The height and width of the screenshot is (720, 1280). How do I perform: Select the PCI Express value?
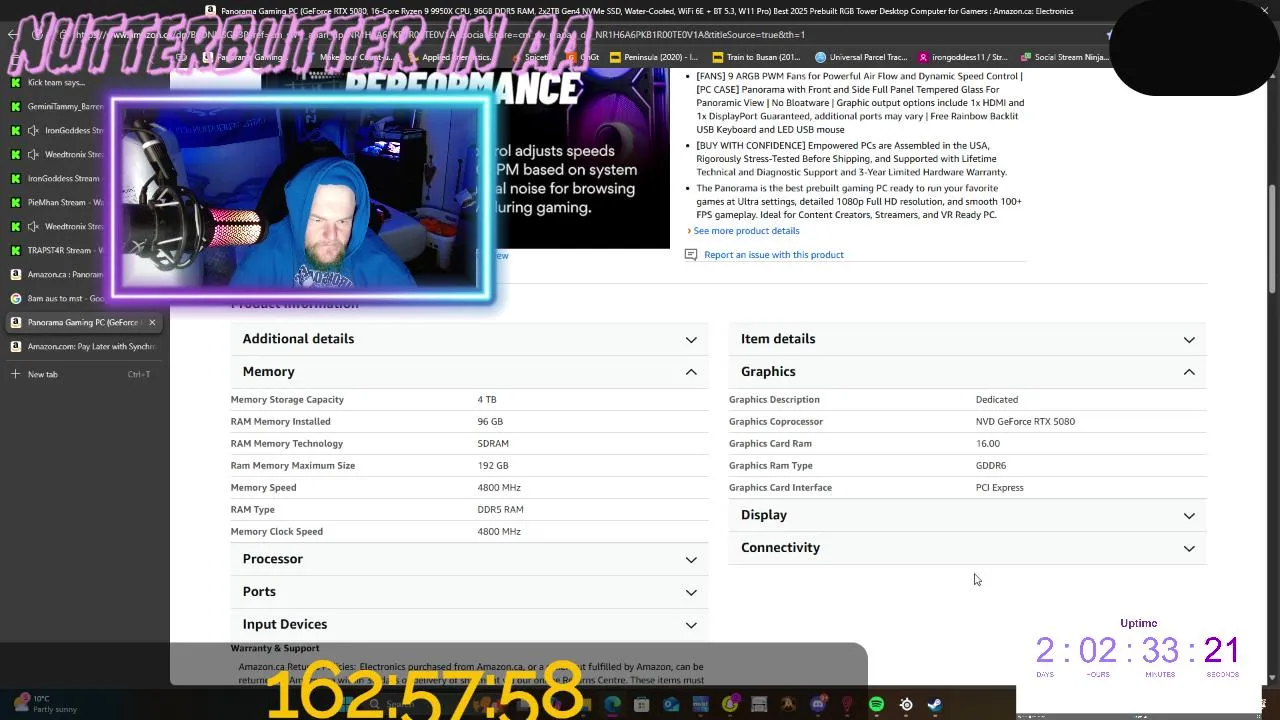[999, 487]
